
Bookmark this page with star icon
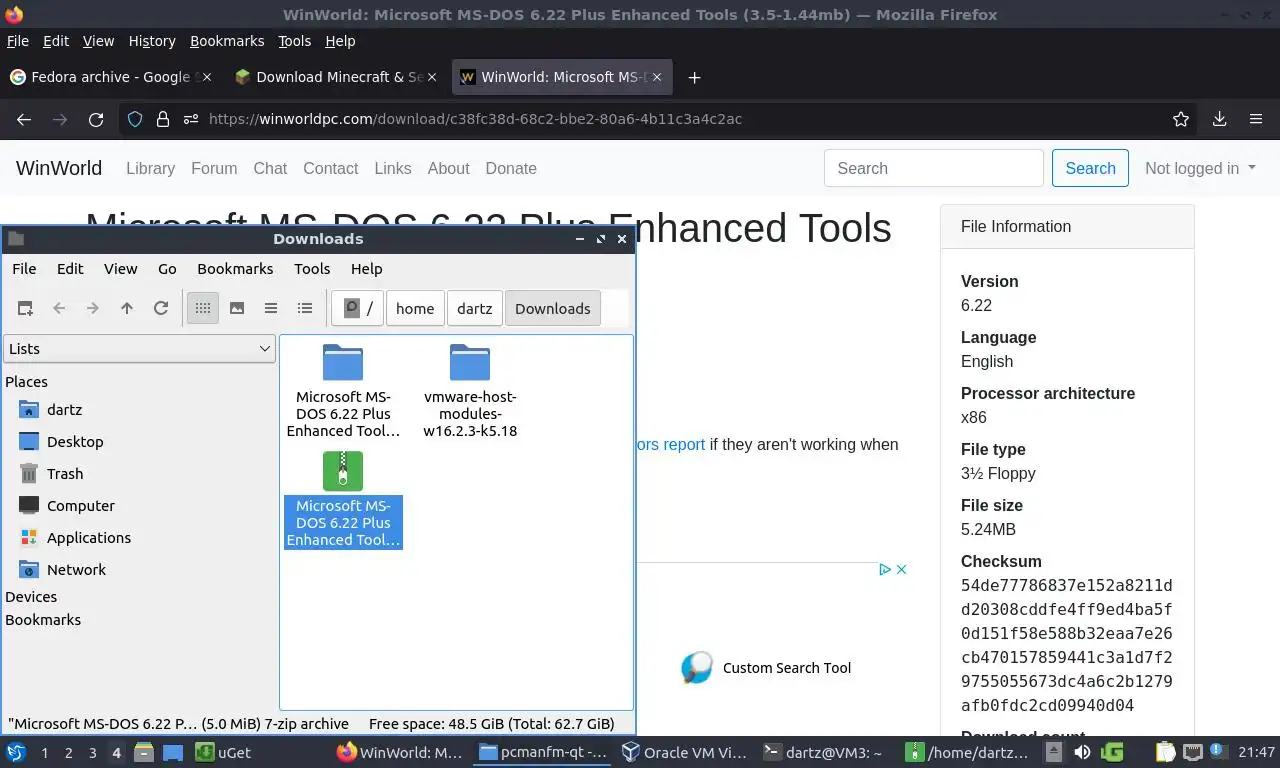click(1181, 119)
